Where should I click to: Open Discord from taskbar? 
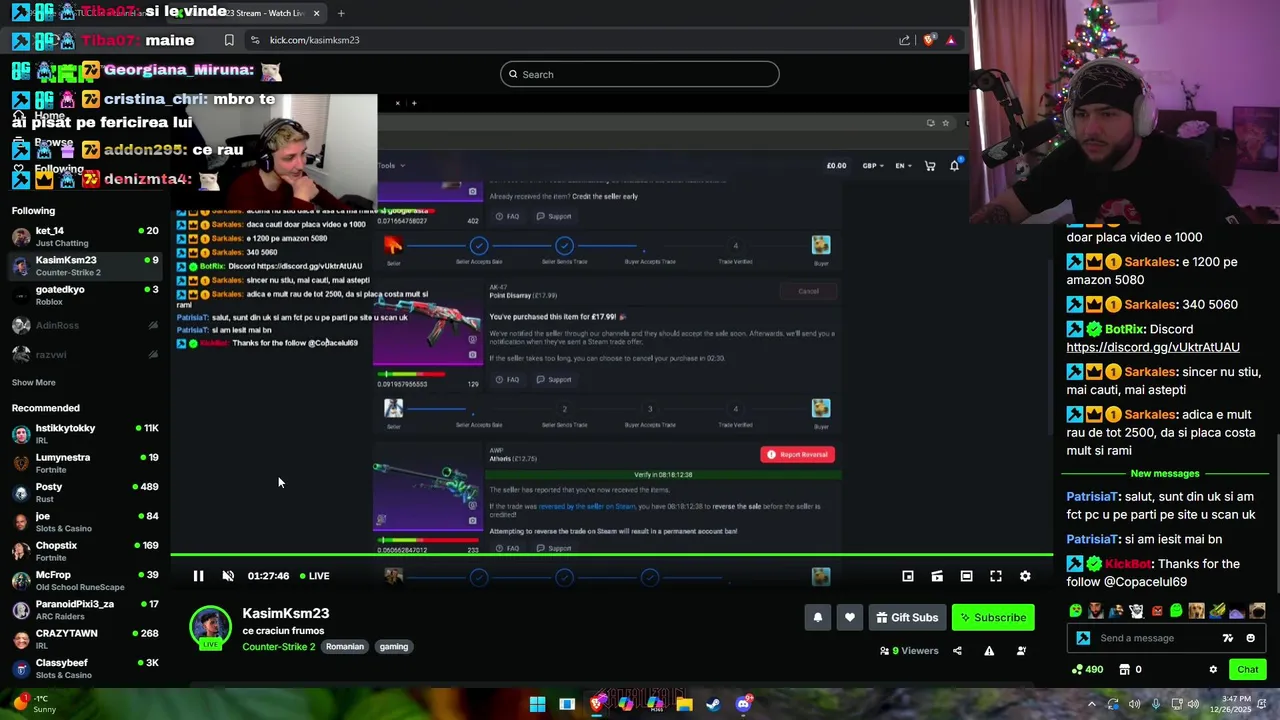(x=743, y=704)
